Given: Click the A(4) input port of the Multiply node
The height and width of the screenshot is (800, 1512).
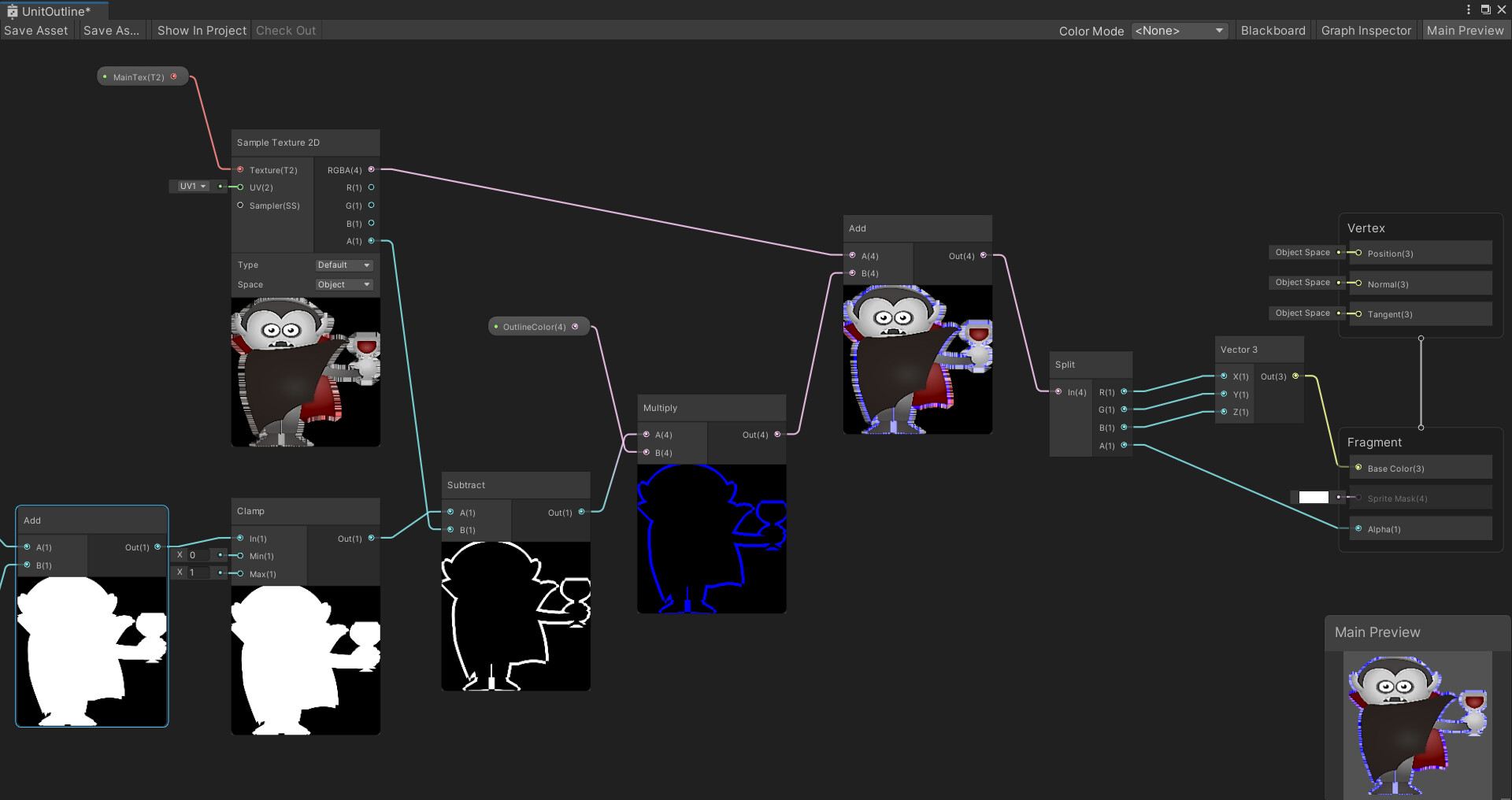Looking at the screenshot, I should tap(647, 434).
